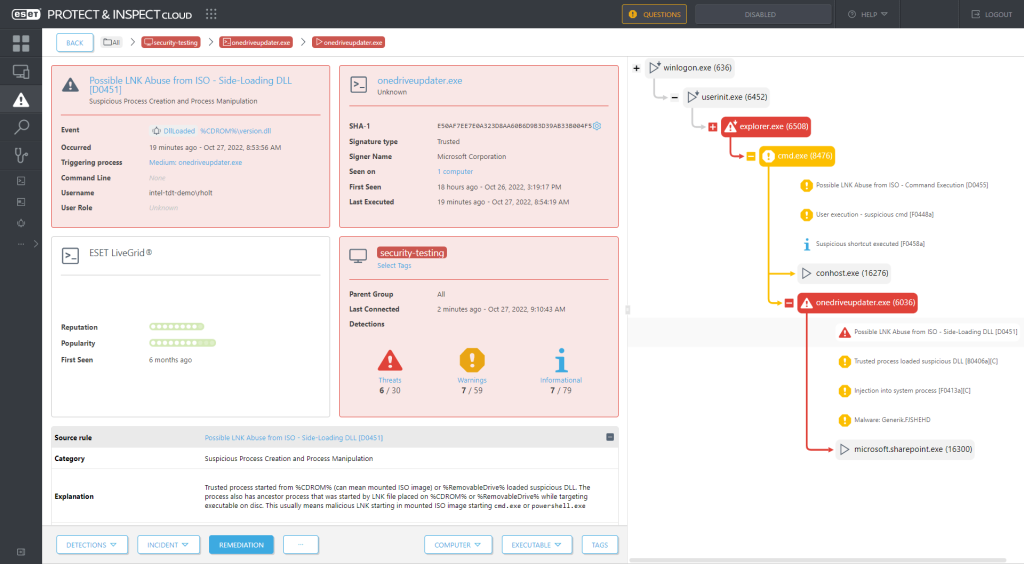
Task: Open the Detections dropdown button
Action: pyautogui.click(x=93, y=544)
